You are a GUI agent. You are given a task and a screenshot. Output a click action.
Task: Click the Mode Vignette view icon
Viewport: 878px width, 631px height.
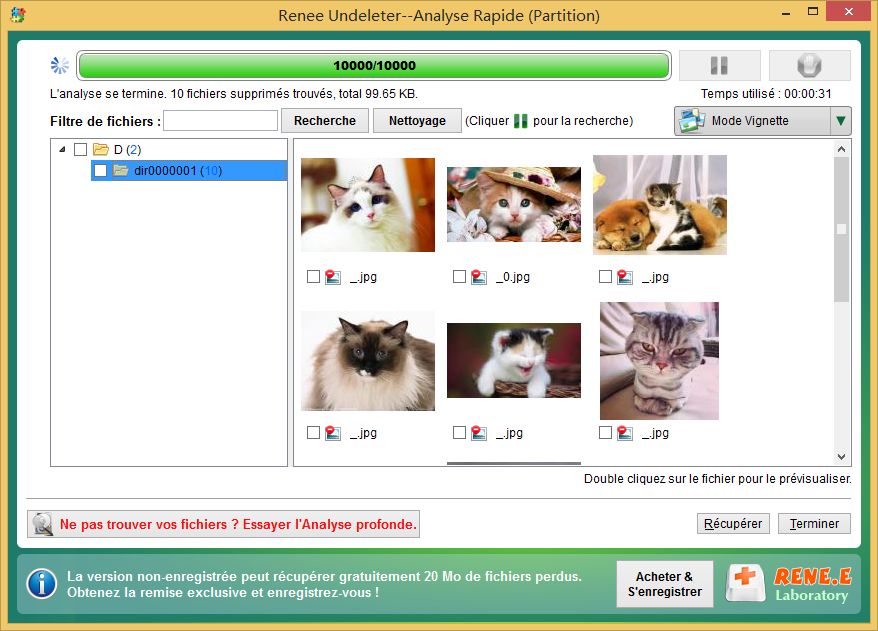[691, 121]
